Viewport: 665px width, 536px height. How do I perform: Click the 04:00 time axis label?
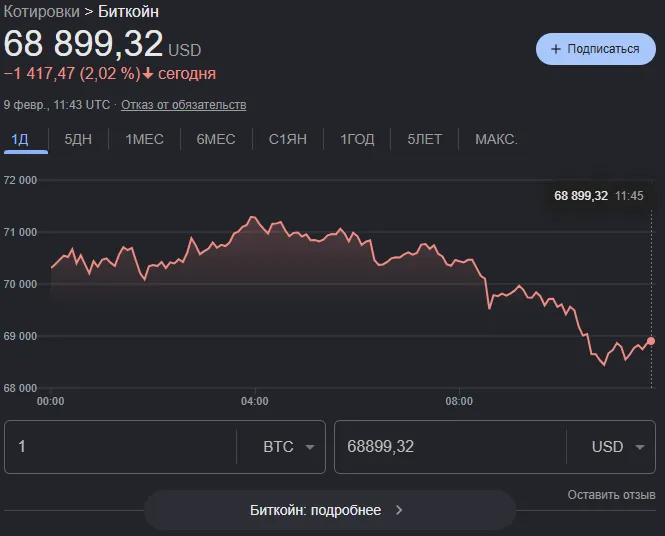click(x=254, y=401)
